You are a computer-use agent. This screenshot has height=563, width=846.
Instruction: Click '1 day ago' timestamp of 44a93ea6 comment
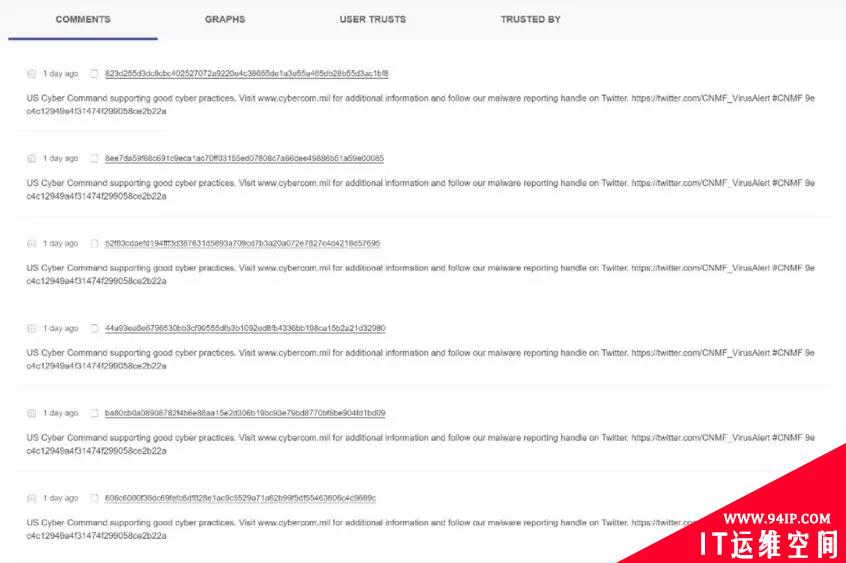coord(60,328)
